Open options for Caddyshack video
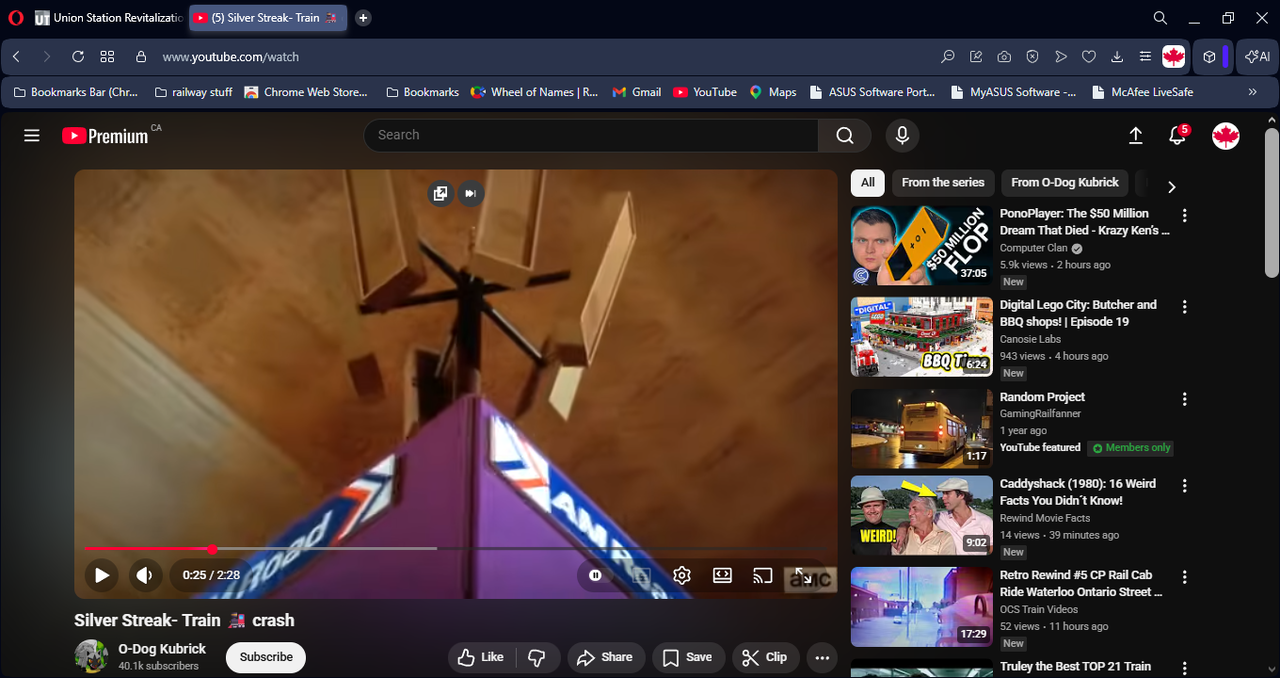 pyautogui.click(x=1185, y=486)
